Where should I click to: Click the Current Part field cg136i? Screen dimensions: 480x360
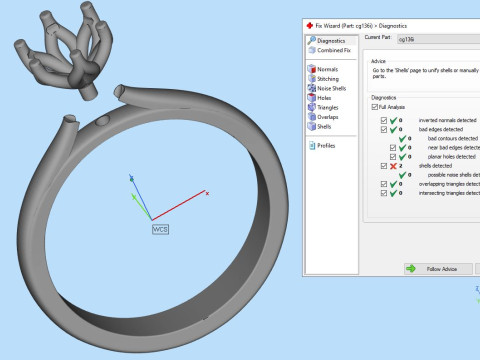438,39
